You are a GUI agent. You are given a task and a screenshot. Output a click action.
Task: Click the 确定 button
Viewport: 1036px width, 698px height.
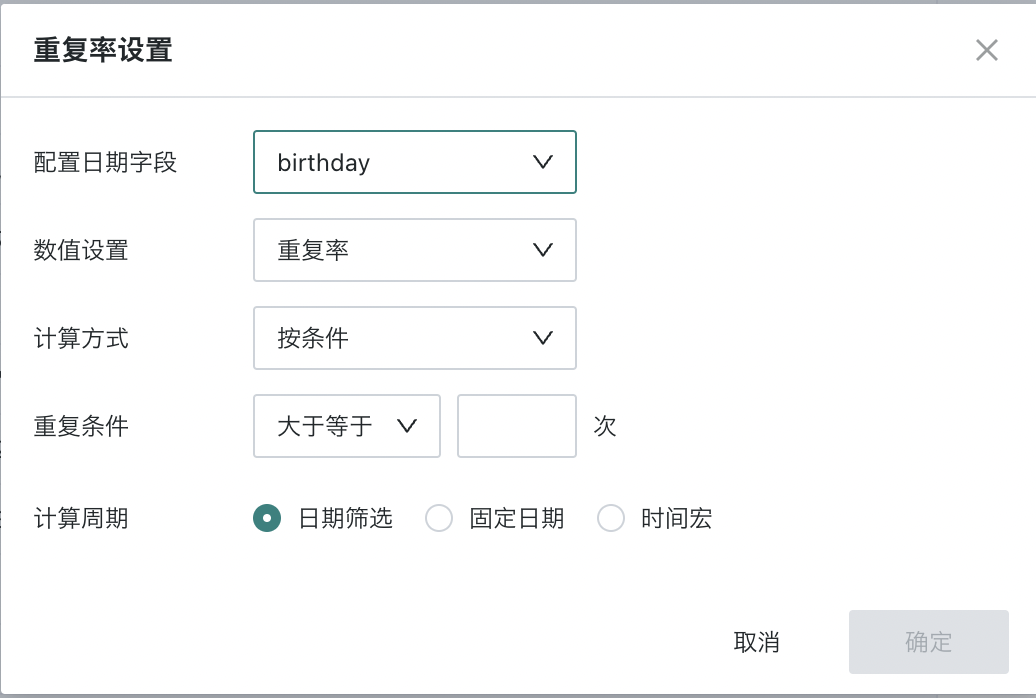coord(928,642)
